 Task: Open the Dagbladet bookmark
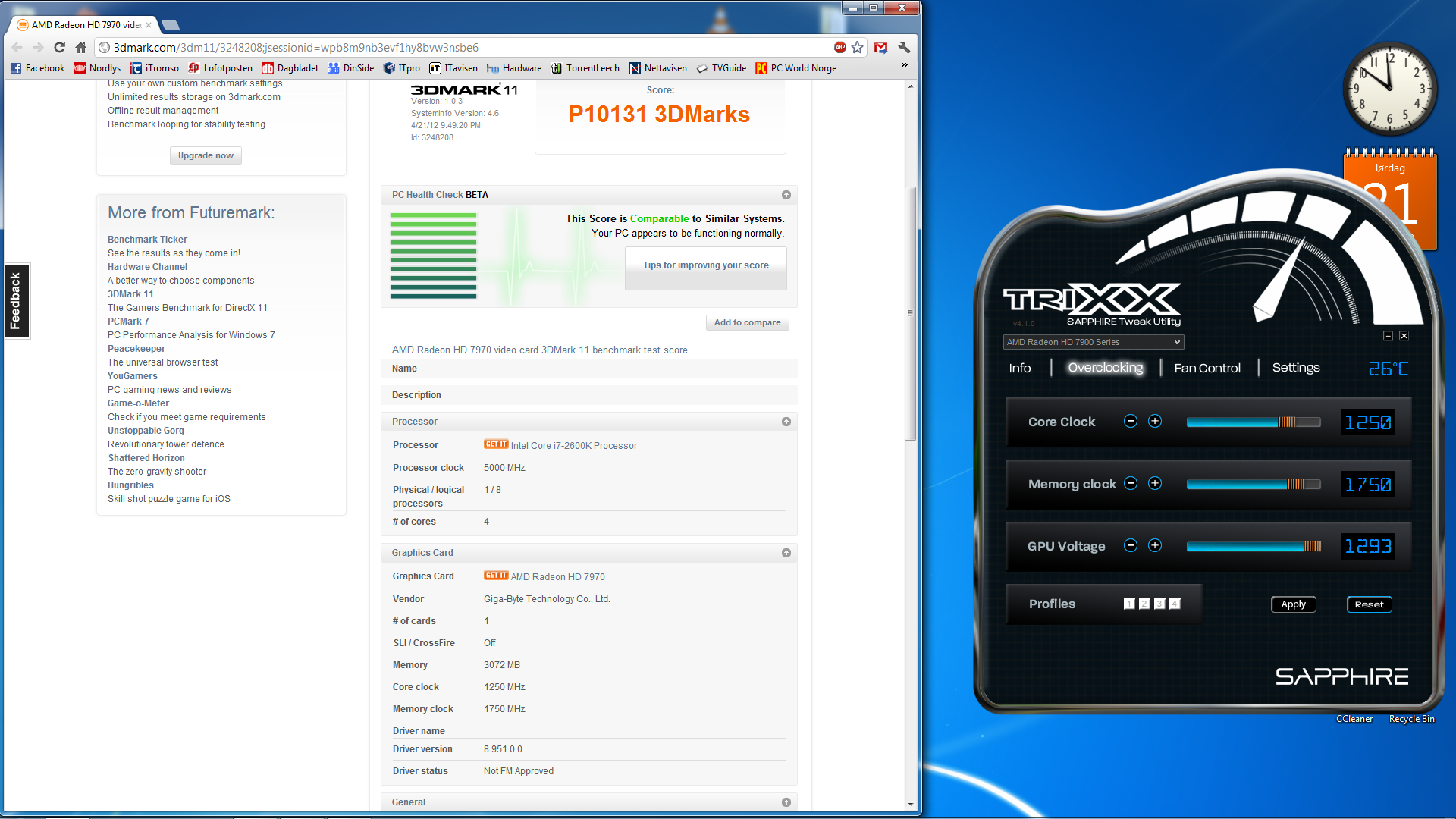[x=290, y=68]
